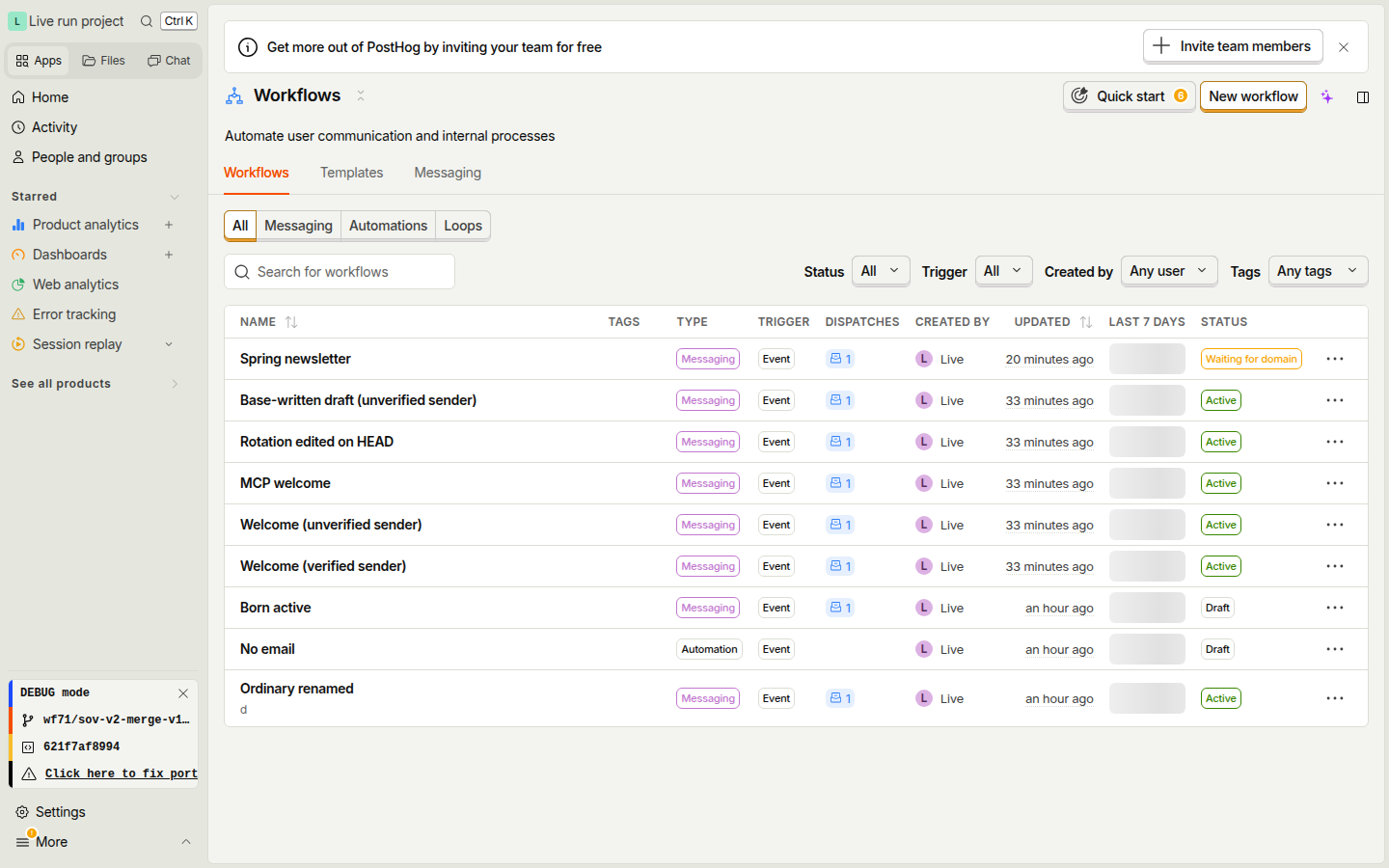This screenshot has width=1389, height=868.
Task: Click dispatches badge in No email... Born active row
Action: 840,608
